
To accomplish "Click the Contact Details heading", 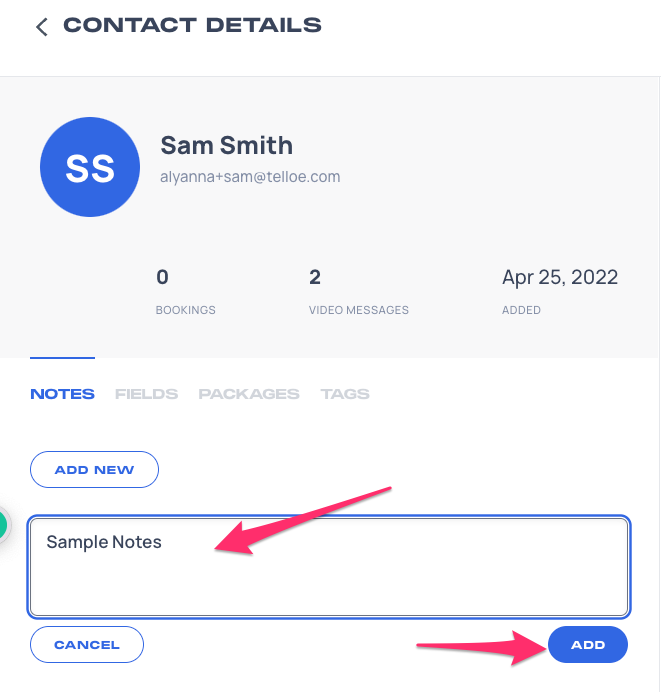I will [192, 25].
